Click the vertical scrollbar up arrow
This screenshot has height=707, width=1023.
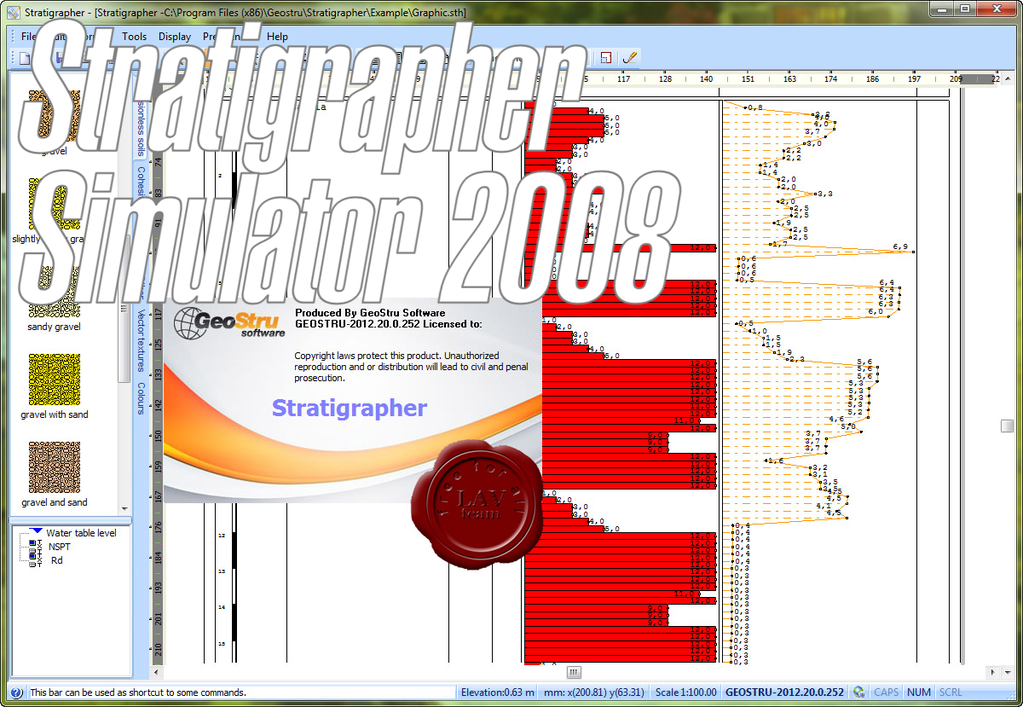pyautogui.click(x=1007, y=79)
